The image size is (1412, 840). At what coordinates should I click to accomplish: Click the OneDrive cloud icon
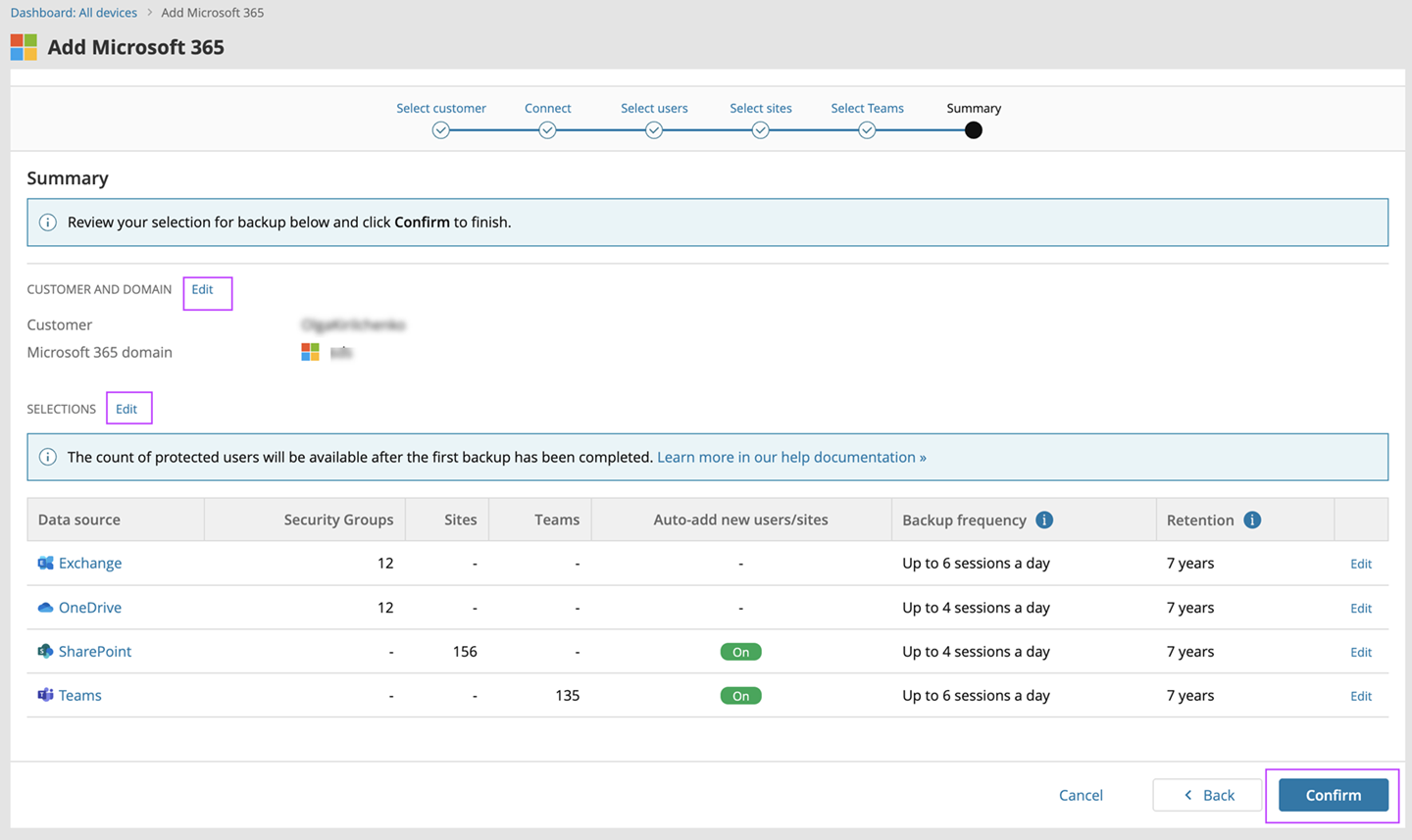tap(45, 608)
